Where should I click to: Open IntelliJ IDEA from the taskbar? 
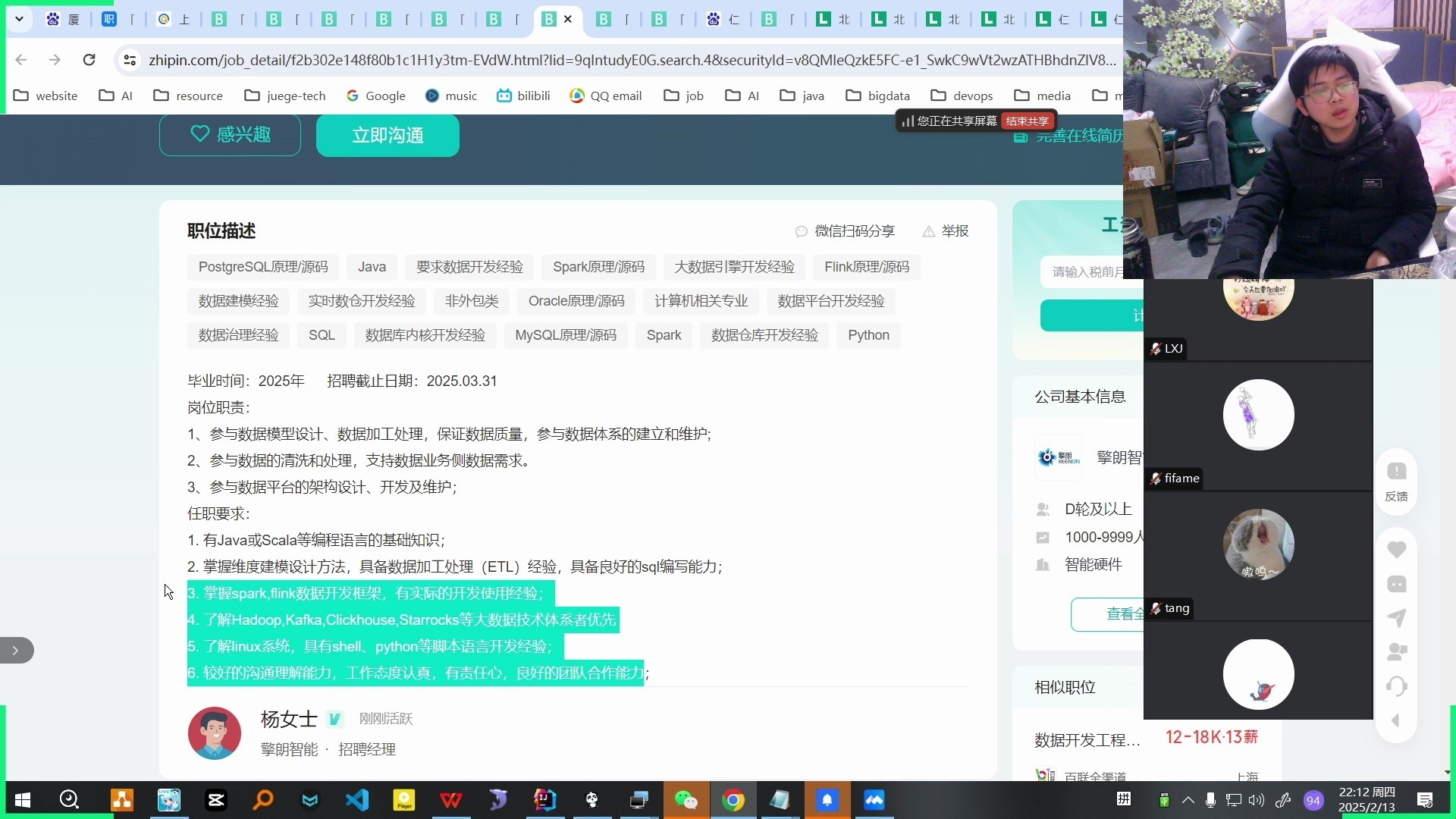pos(545,800)
